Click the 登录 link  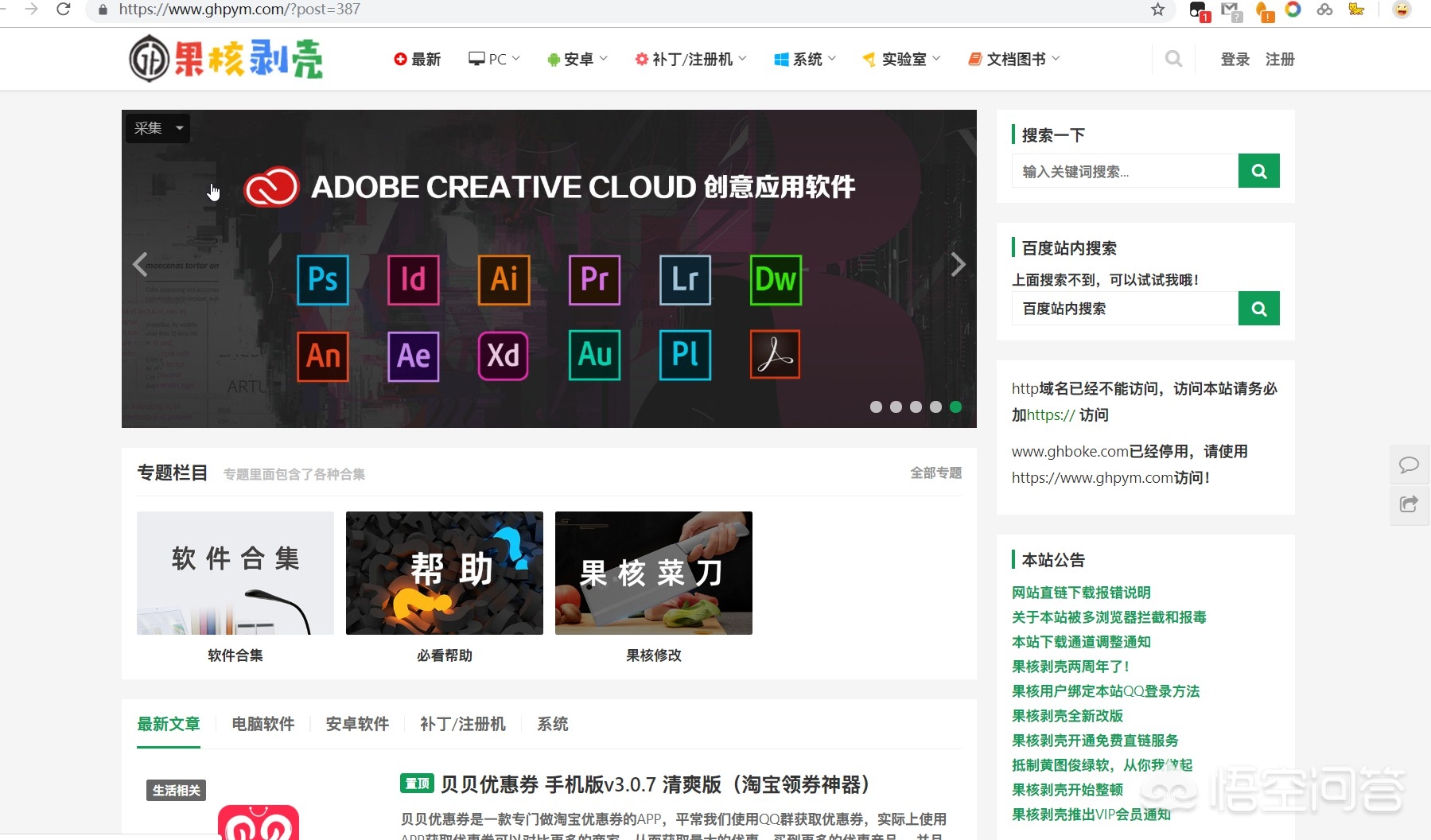click(1235, 59)
